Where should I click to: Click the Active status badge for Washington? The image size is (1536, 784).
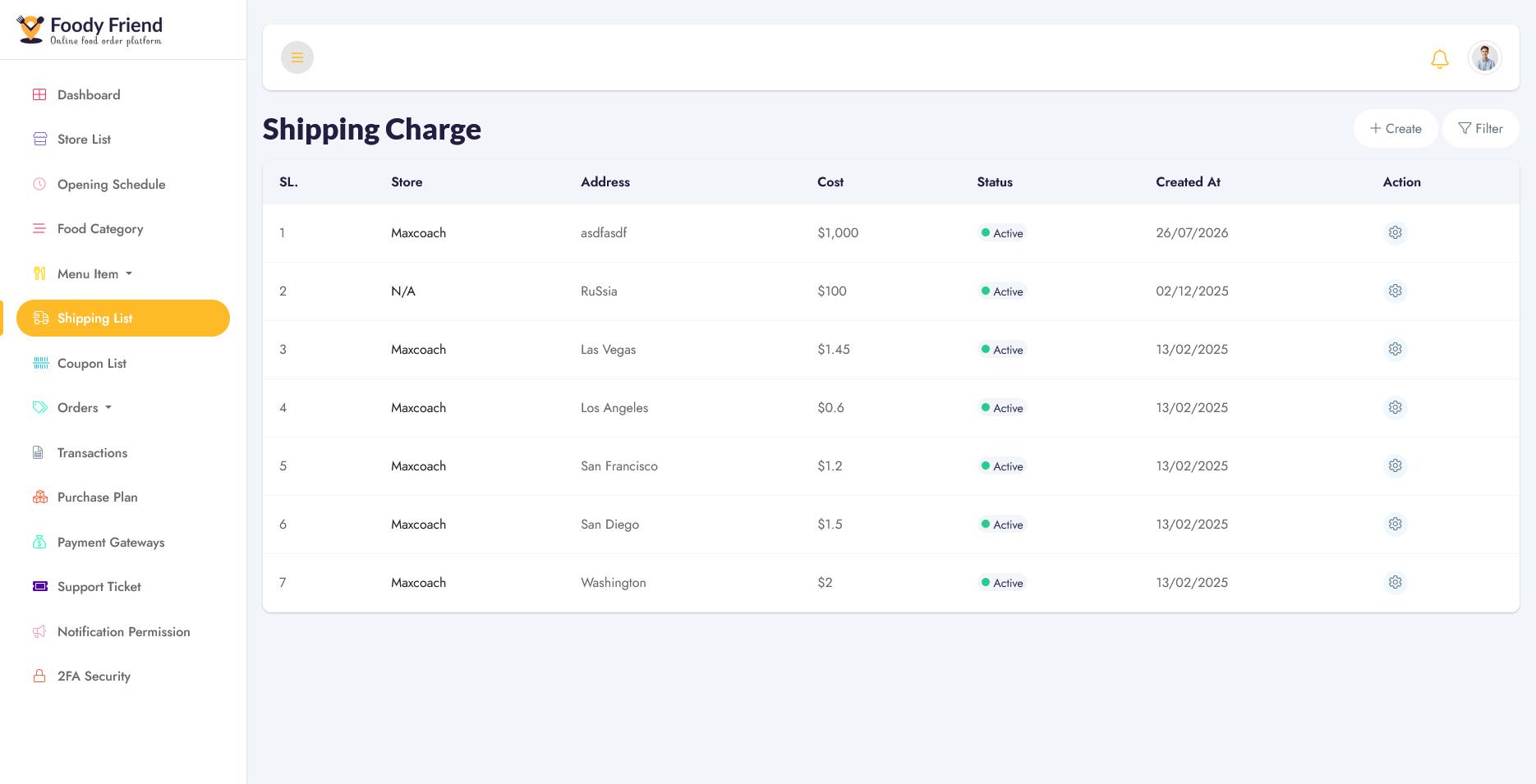click(1002, 583)
